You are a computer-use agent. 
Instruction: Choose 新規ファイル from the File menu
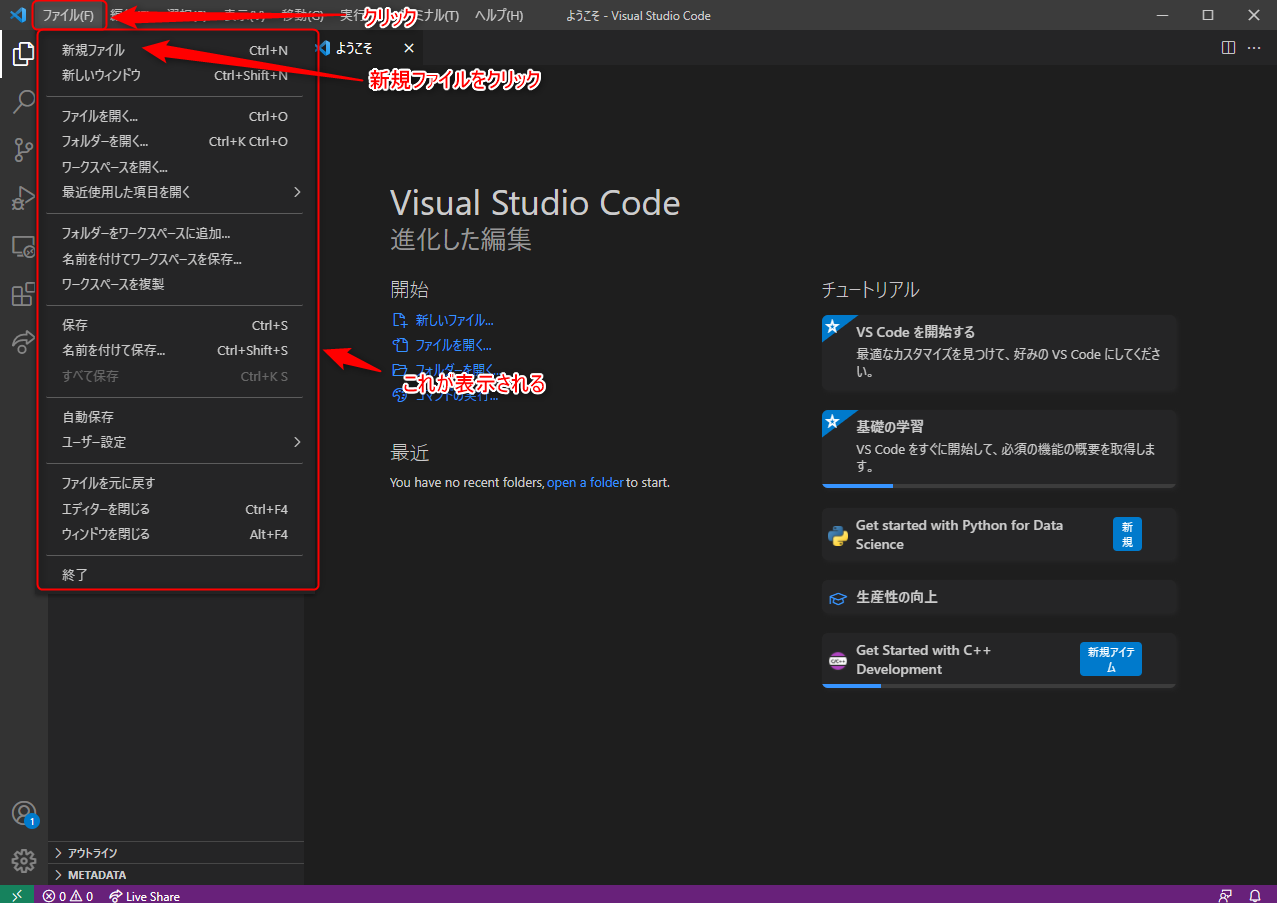(175, 50)
